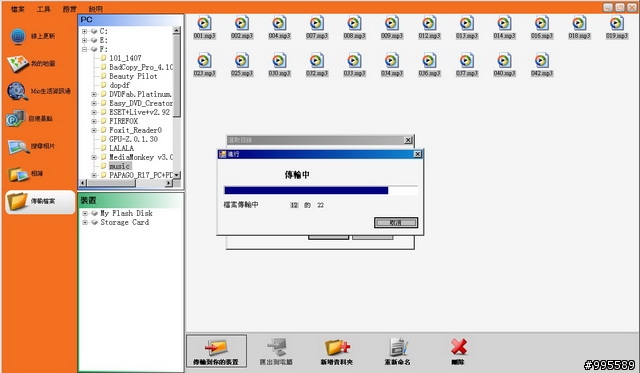Expand the MediaMonkey v3 folder node
The width and height of the screenshot is (640, 373).
94,157
